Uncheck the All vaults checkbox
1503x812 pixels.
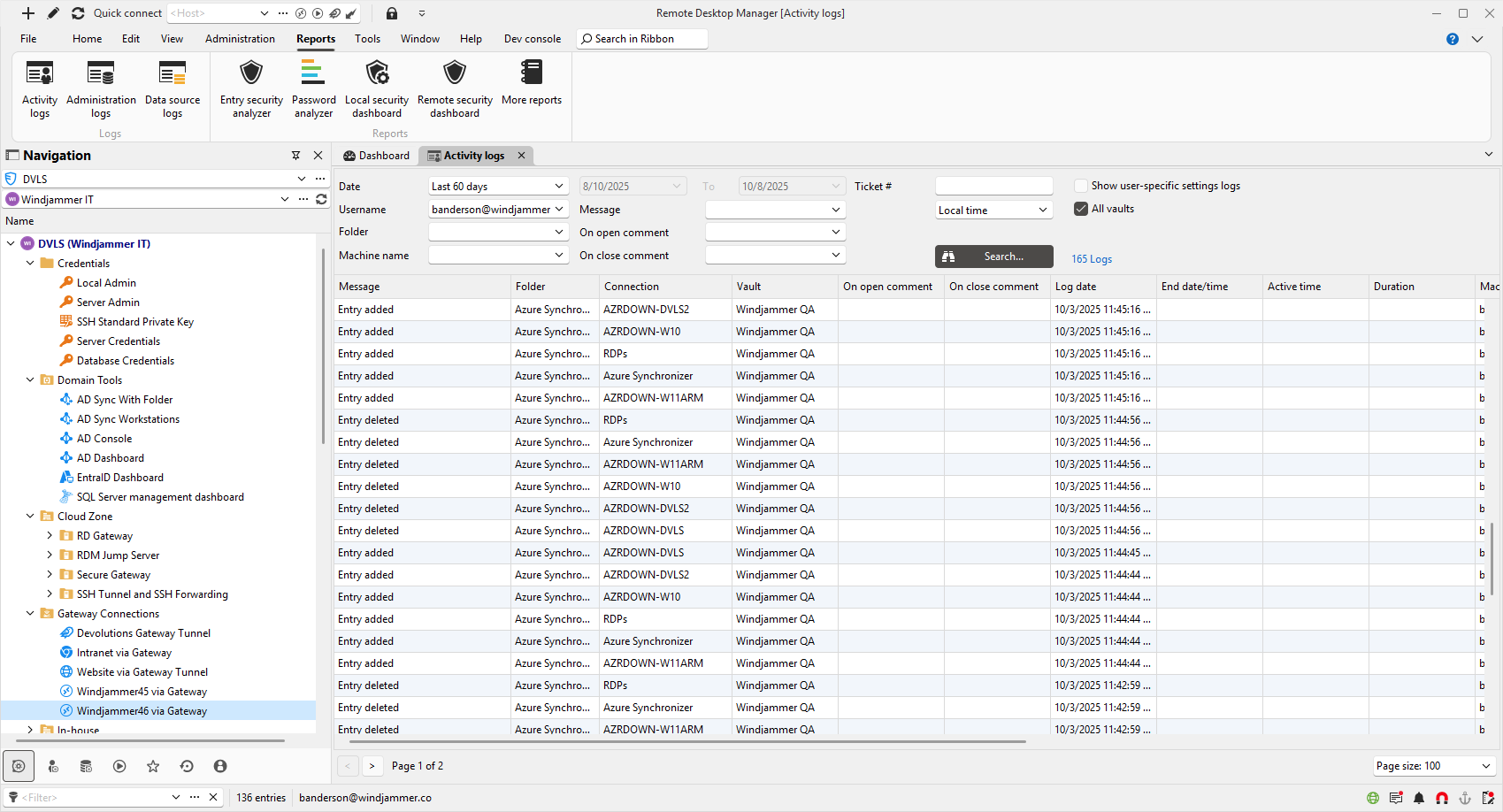pyautogui.click(x=1081, y=209)
